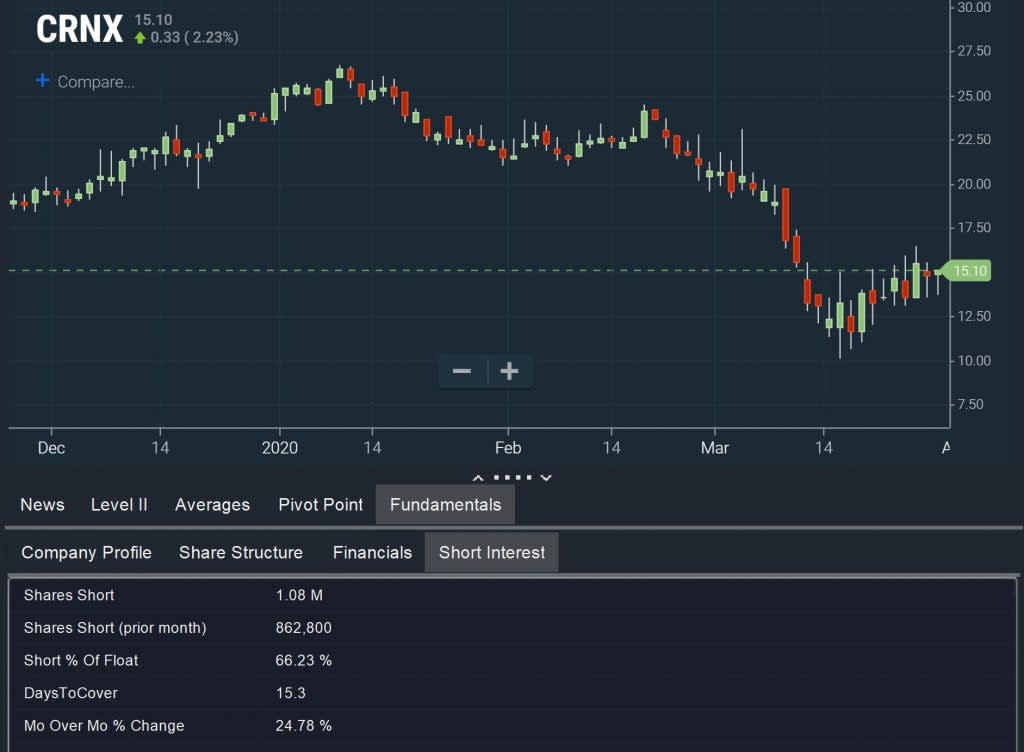Click the blue plus icon next to Compare

[x=42, y=81]
